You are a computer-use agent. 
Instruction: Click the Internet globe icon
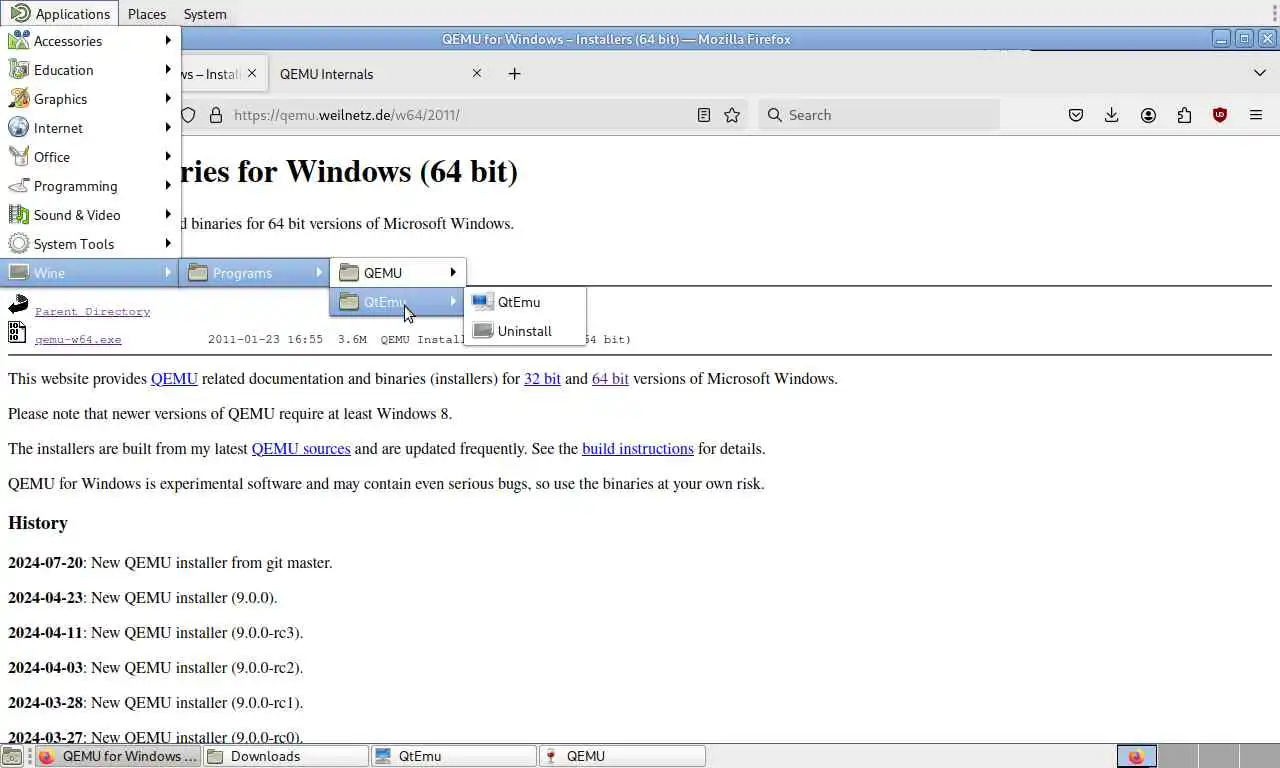pyautogui.click(x=18, y=128)
